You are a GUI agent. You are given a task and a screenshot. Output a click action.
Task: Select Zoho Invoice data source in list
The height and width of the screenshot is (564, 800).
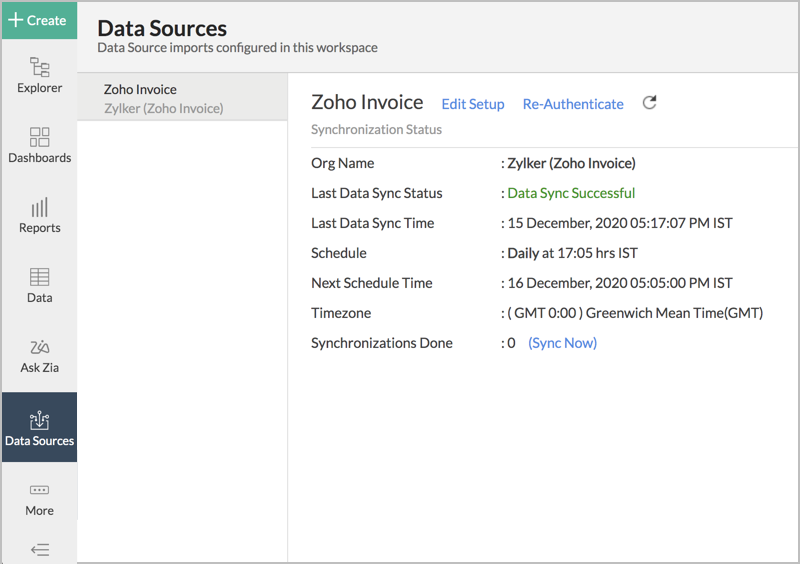pyautogui.click(x=182, y=97)
